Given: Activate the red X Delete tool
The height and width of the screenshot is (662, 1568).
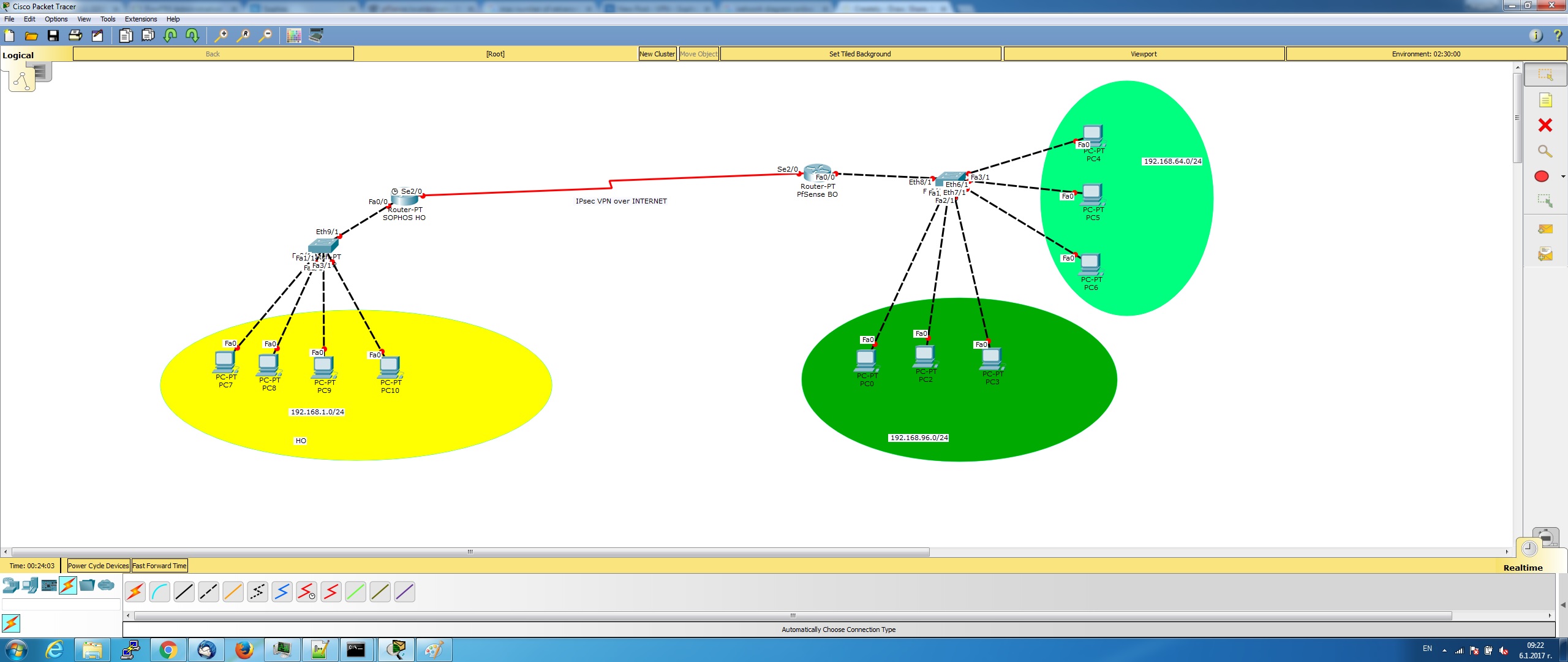Looking at the screenshot, I should tap(1545, 125).
